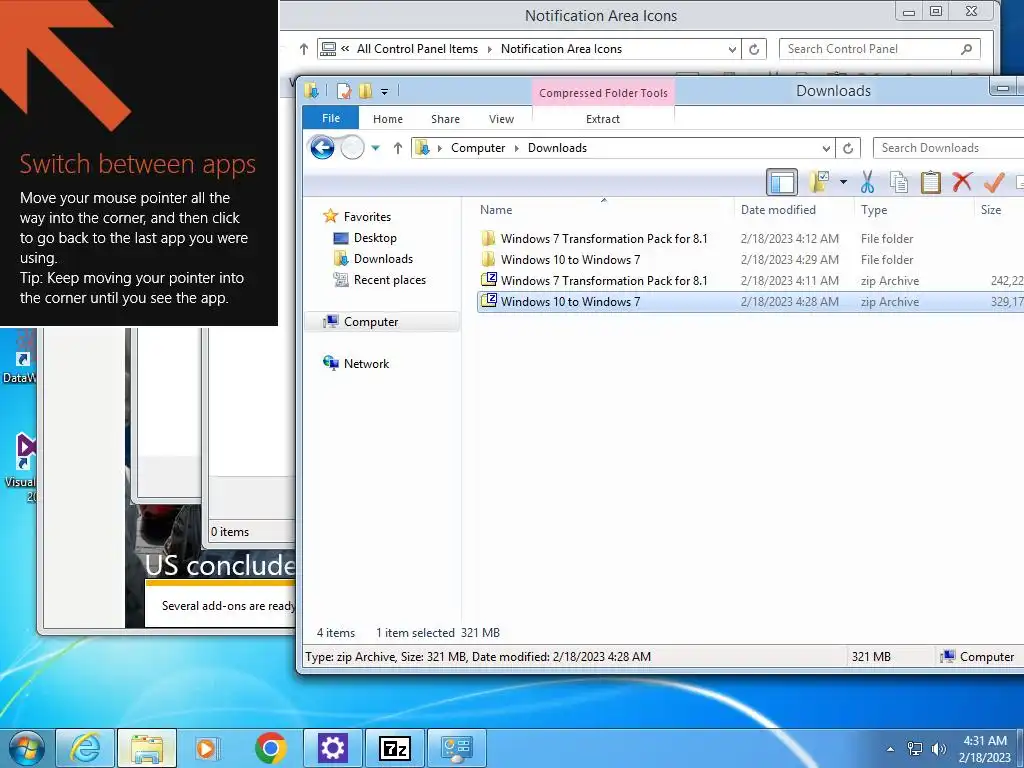Open the recent locations dropdown arrow

point(376,148)
